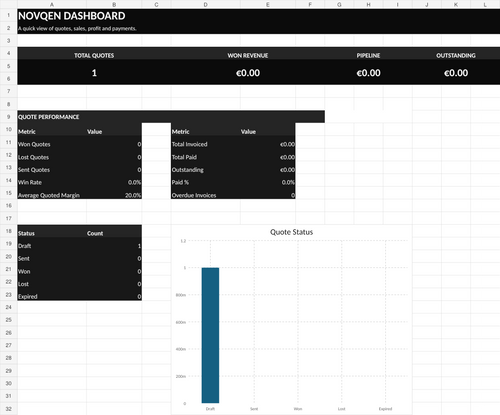The image size is (500, 415).
Task: Click the 0.0% value in the Win Rate row
Action: pos(134,182)
